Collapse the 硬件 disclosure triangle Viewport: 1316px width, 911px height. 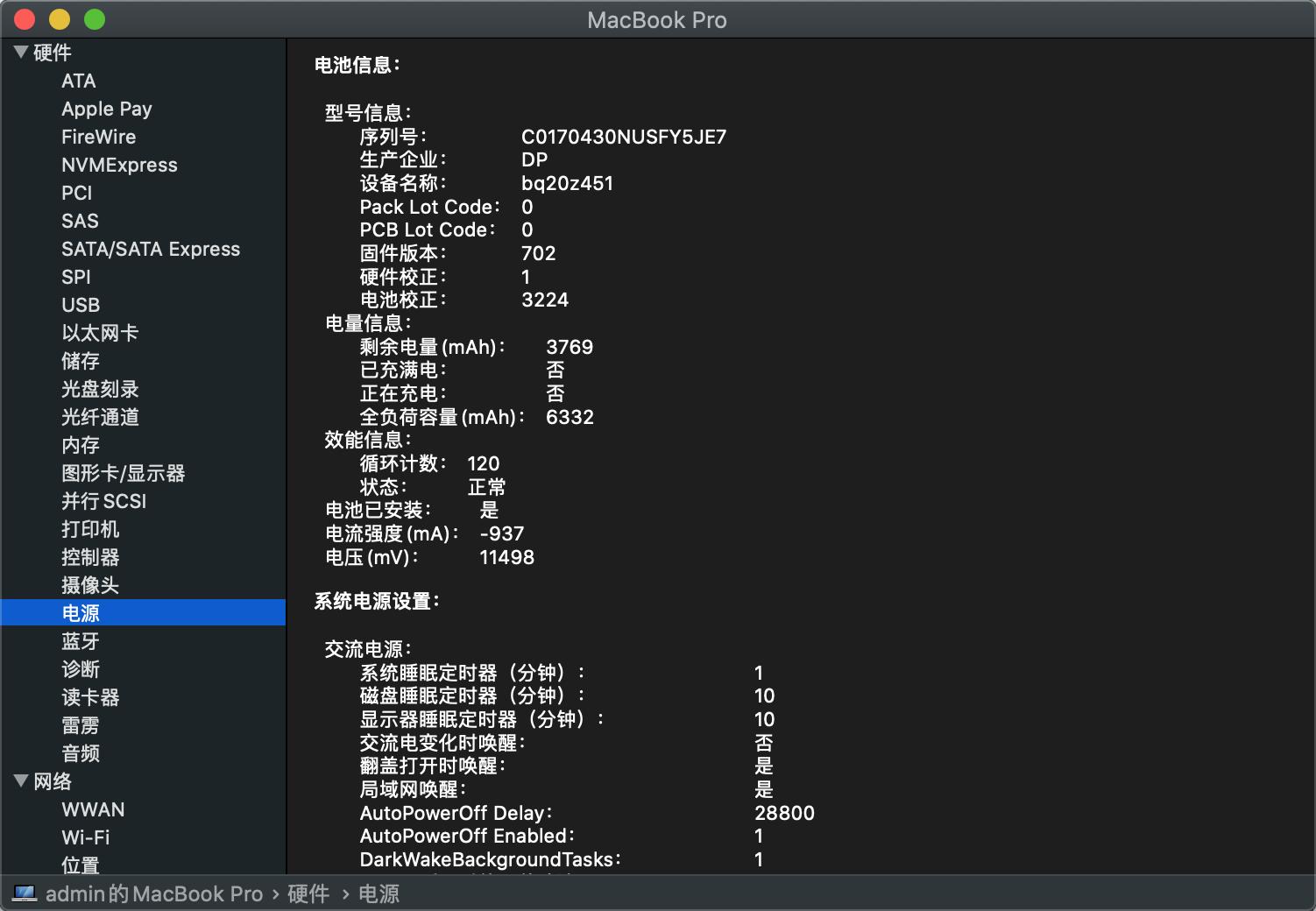point(21,53)
